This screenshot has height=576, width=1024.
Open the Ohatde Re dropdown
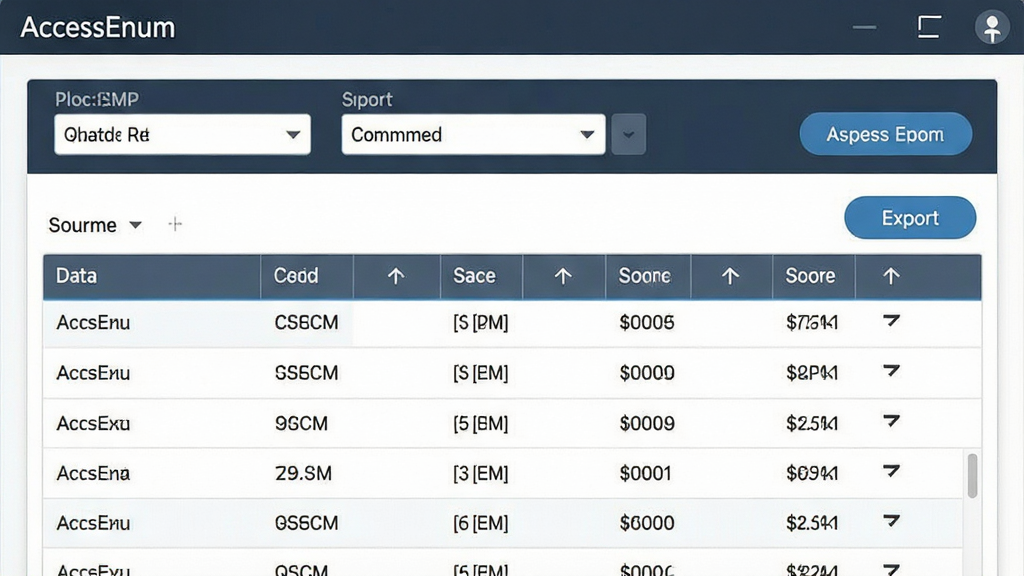coord(182,135)
